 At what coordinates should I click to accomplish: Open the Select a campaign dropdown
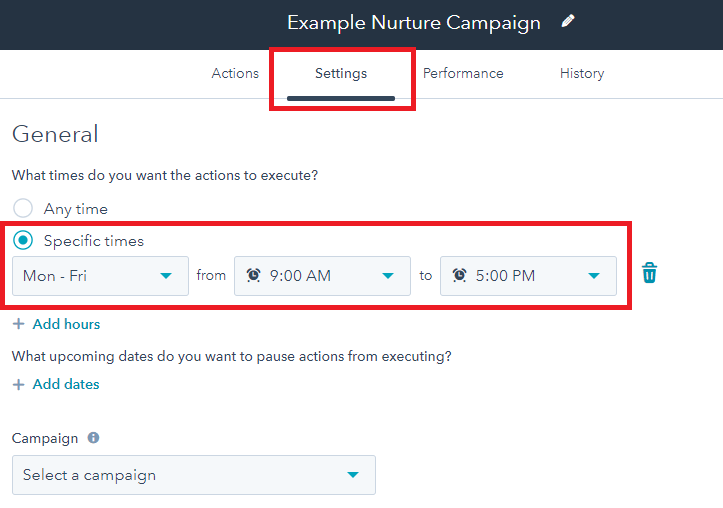tap(194, 475)
